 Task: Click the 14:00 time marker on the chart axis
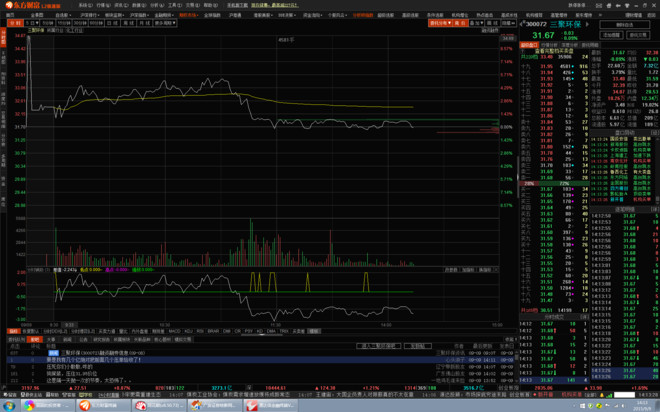pos(386,325)
